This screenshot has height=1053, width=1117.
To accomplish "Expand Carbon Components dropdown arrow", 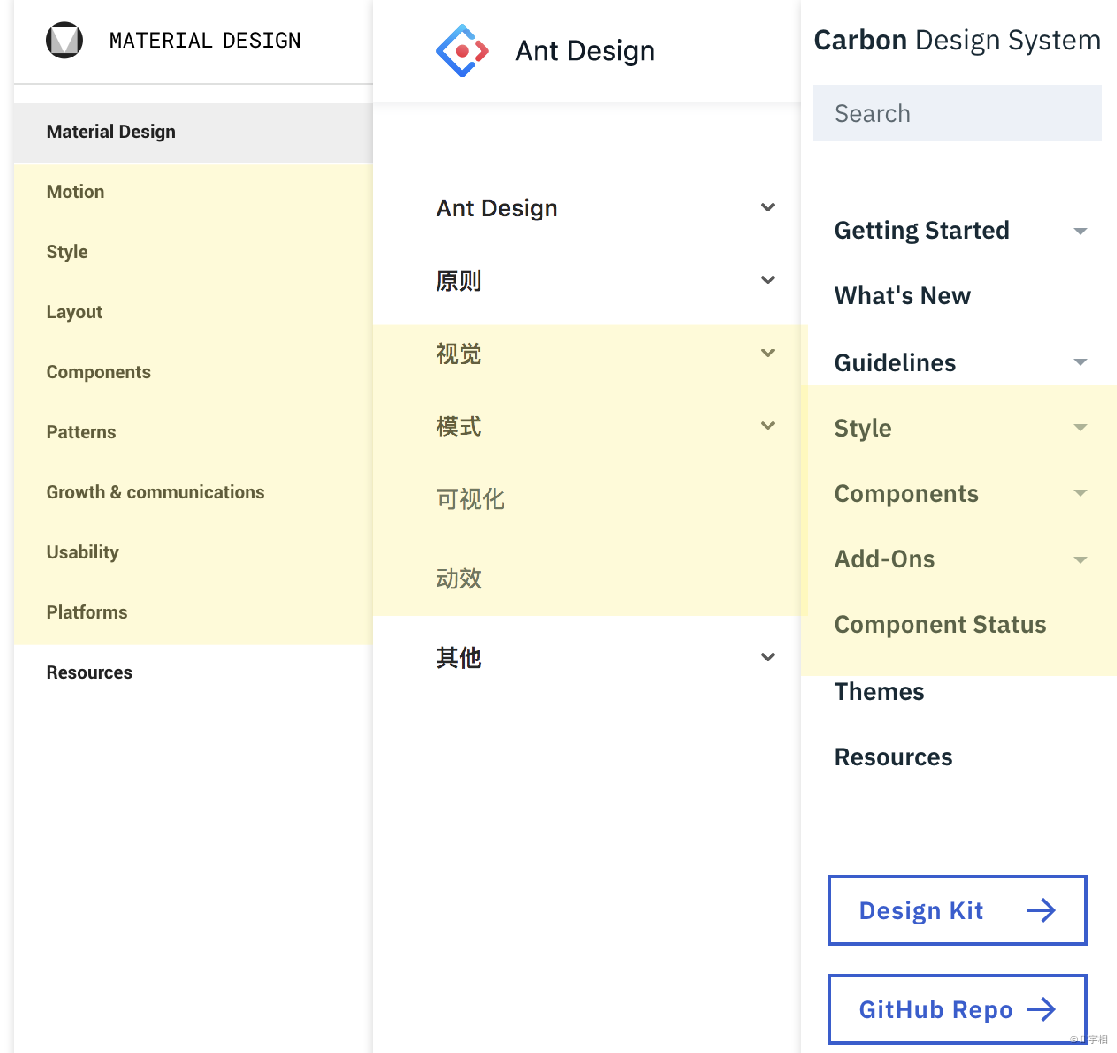I will click(x=1080, y=493).
